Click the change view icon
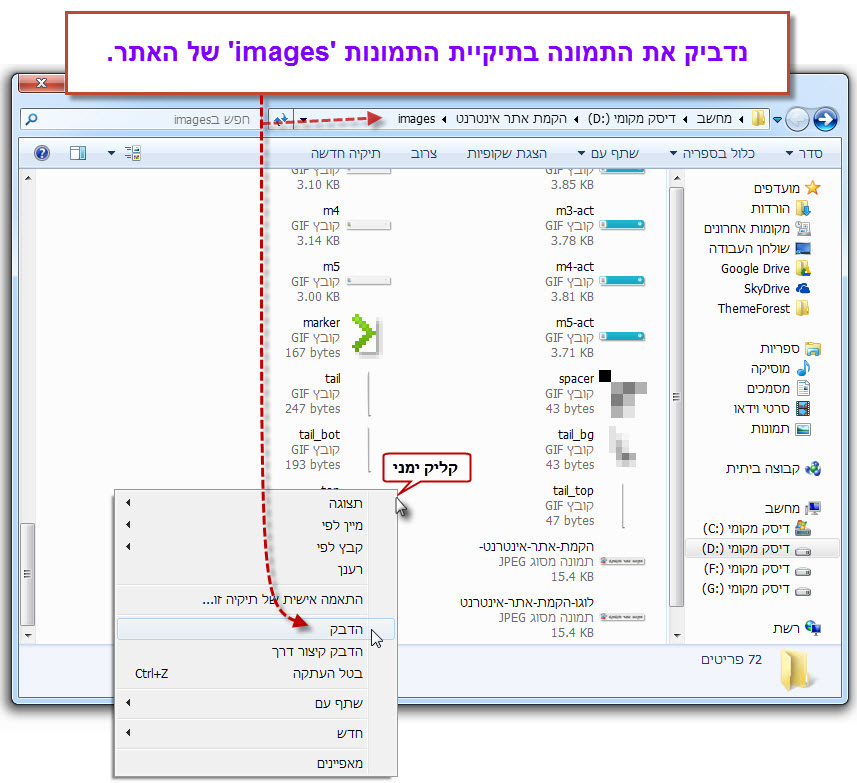Screen dimensions: 857x783 tap(133, 153)
